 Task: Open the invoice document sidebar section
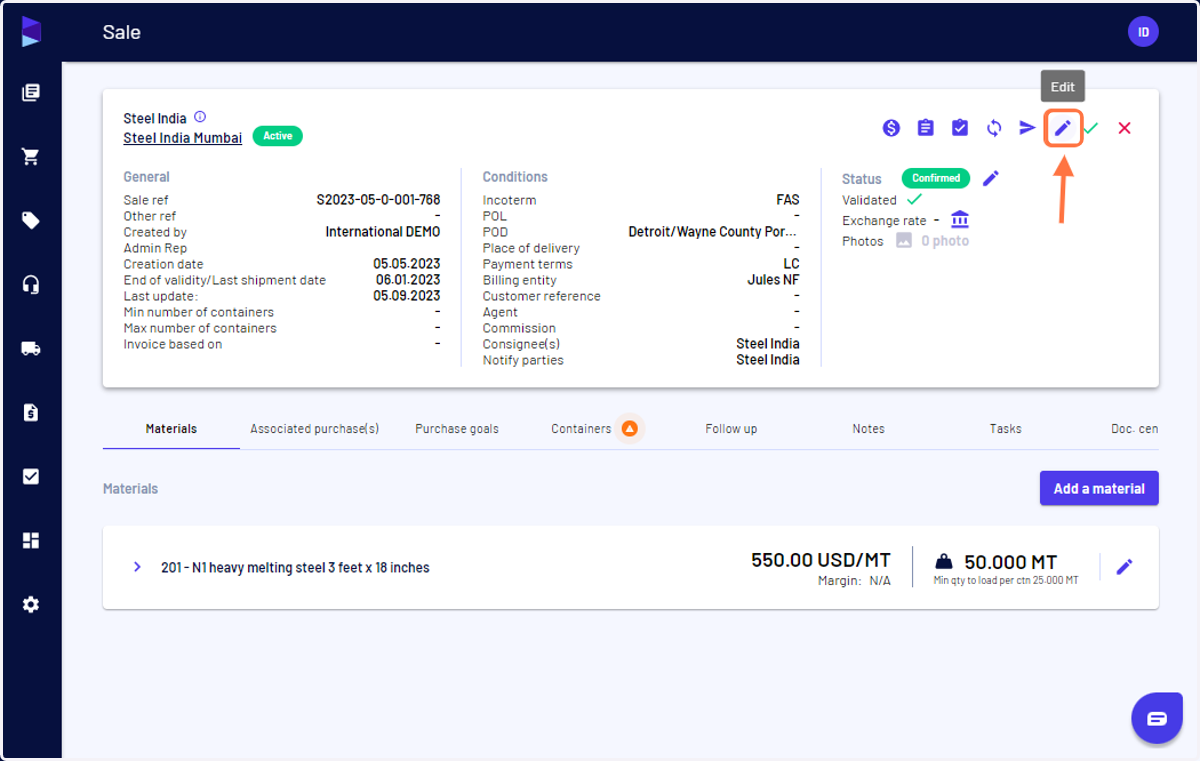click(x=31, y=413)
